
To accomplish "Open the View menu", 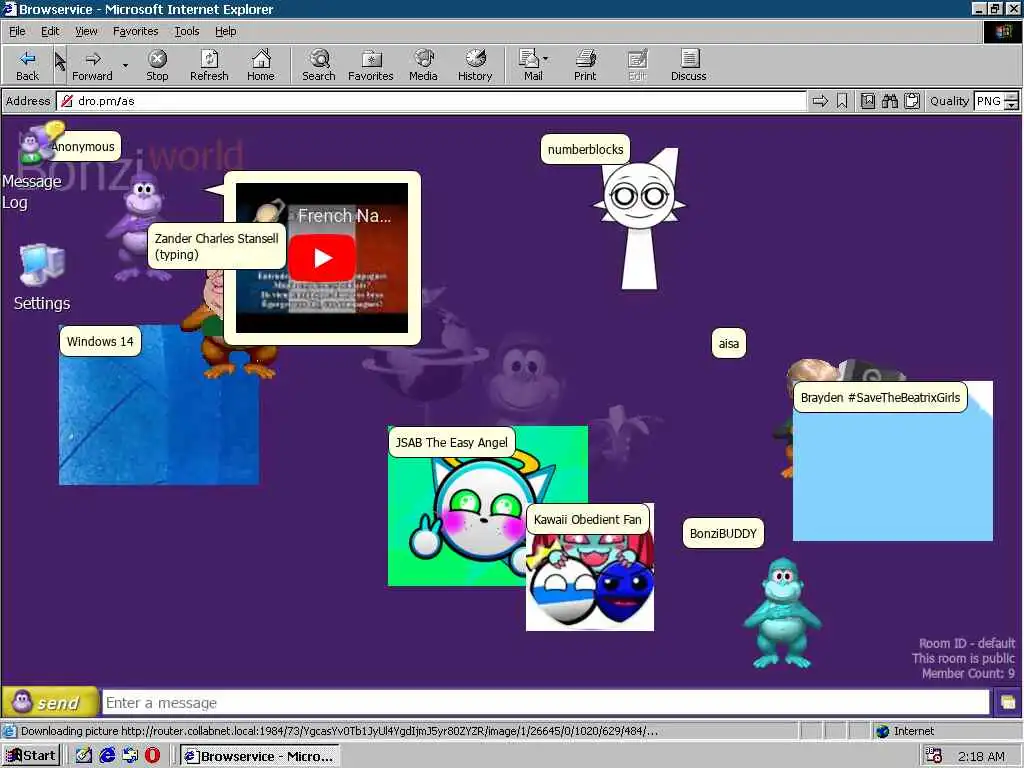I will tap(86, 31).
